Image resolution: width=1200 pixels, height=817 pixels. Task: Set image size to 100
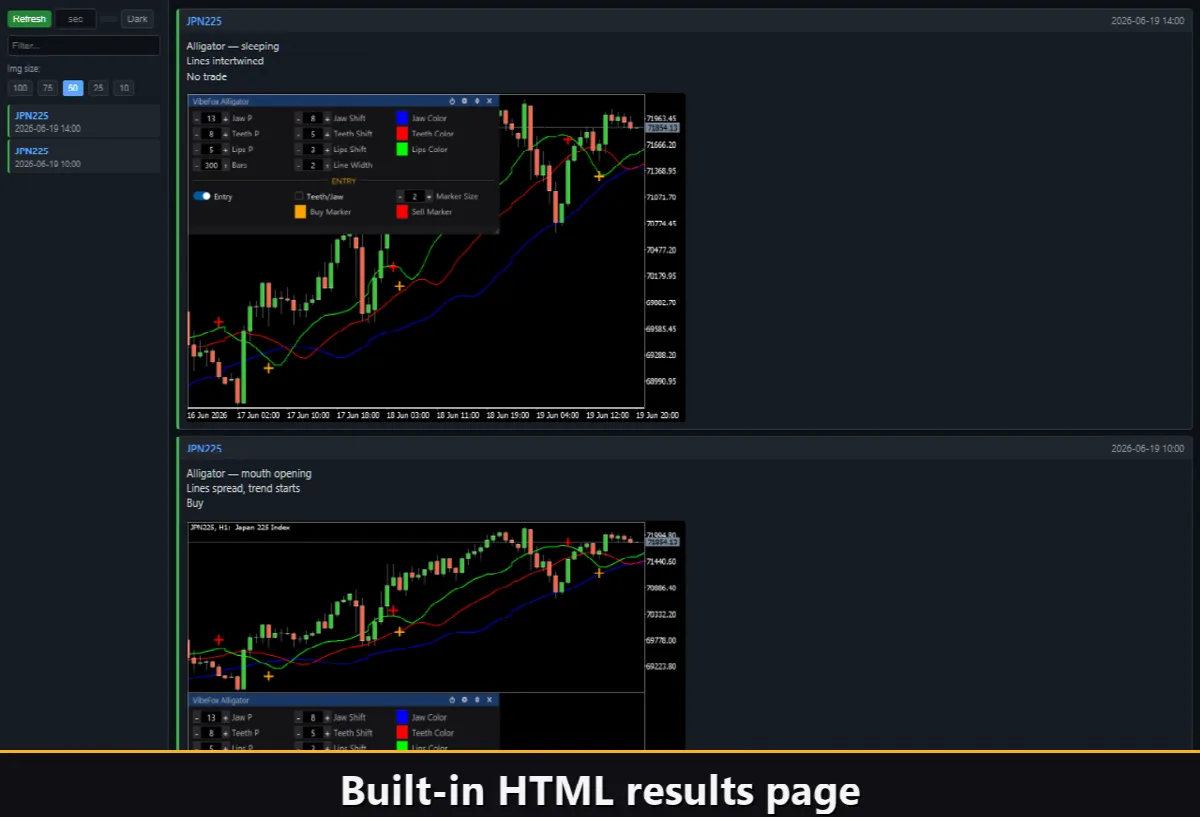tap(20, 88)
